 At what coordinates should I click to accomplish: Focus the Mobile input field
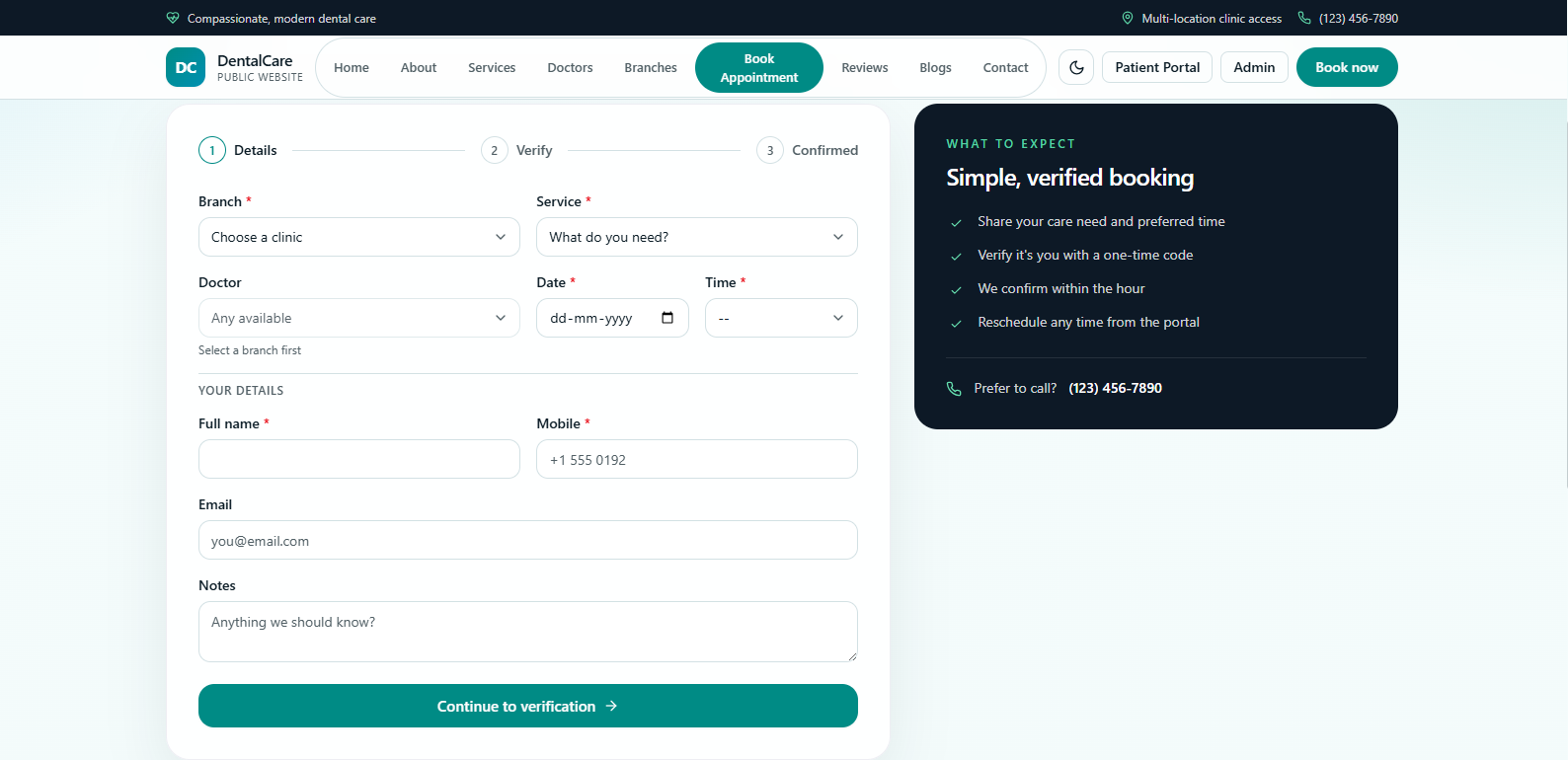(x=697, y=459)
